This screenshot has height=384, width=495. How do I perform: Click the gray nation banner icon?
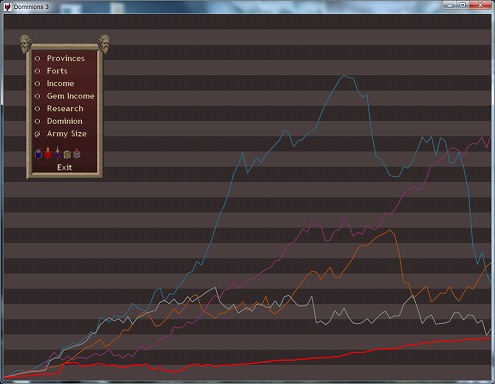point(77,154)
